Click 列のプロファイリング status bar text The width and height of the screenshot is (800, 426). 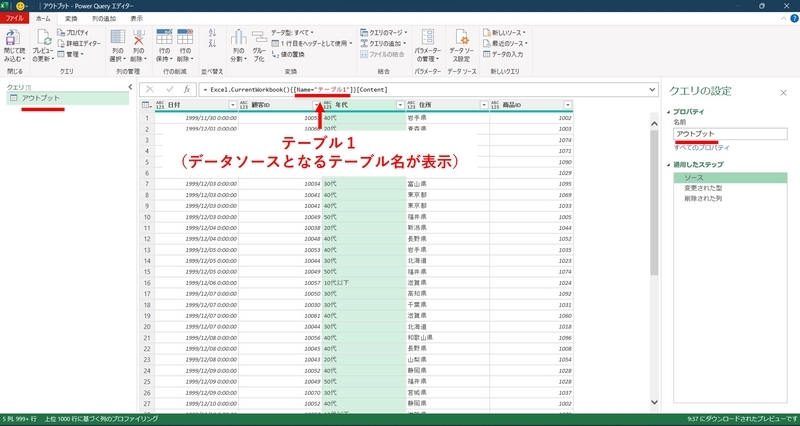tap(101, 419)
